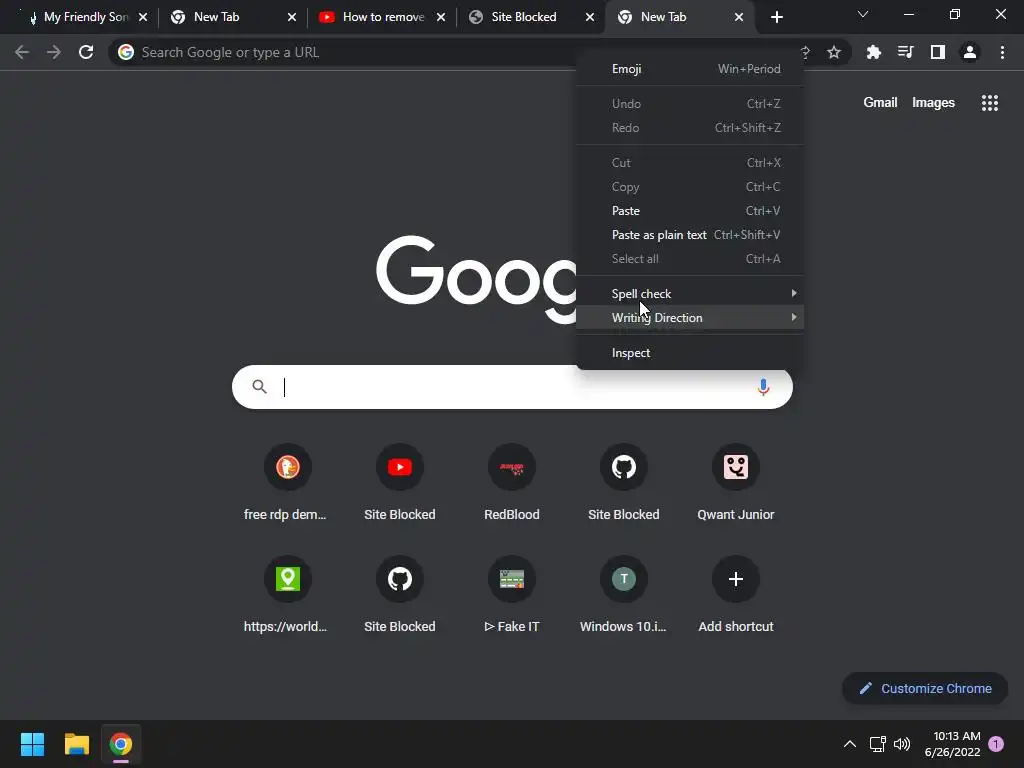Viewport: 1024px width, 768px height.
Task: Open the Google apps grid
Action: 989,103
